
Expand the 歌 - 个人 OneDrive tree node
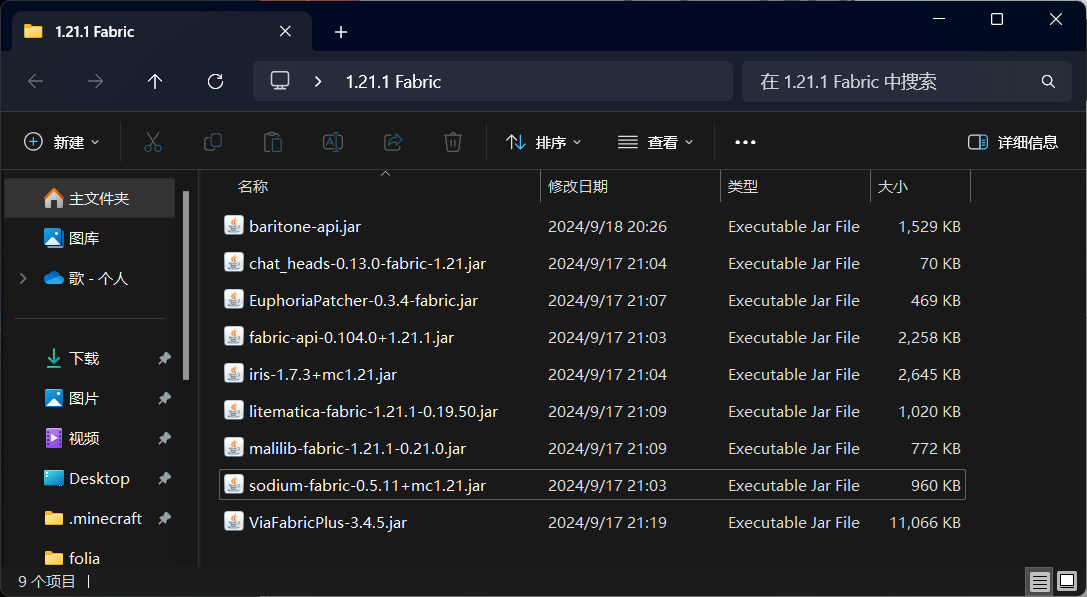coord(23,278)
